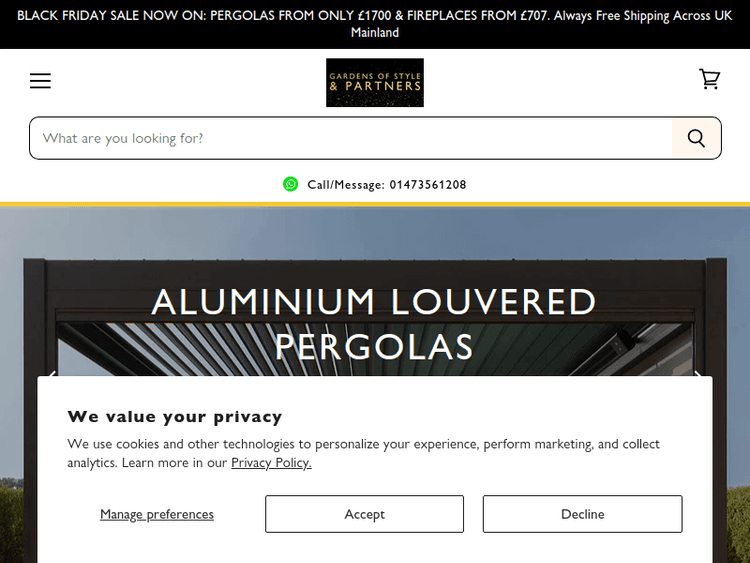Open the hamburger navigation menu
This screenshot has width=750, height=563.
(x=40, y=81)
